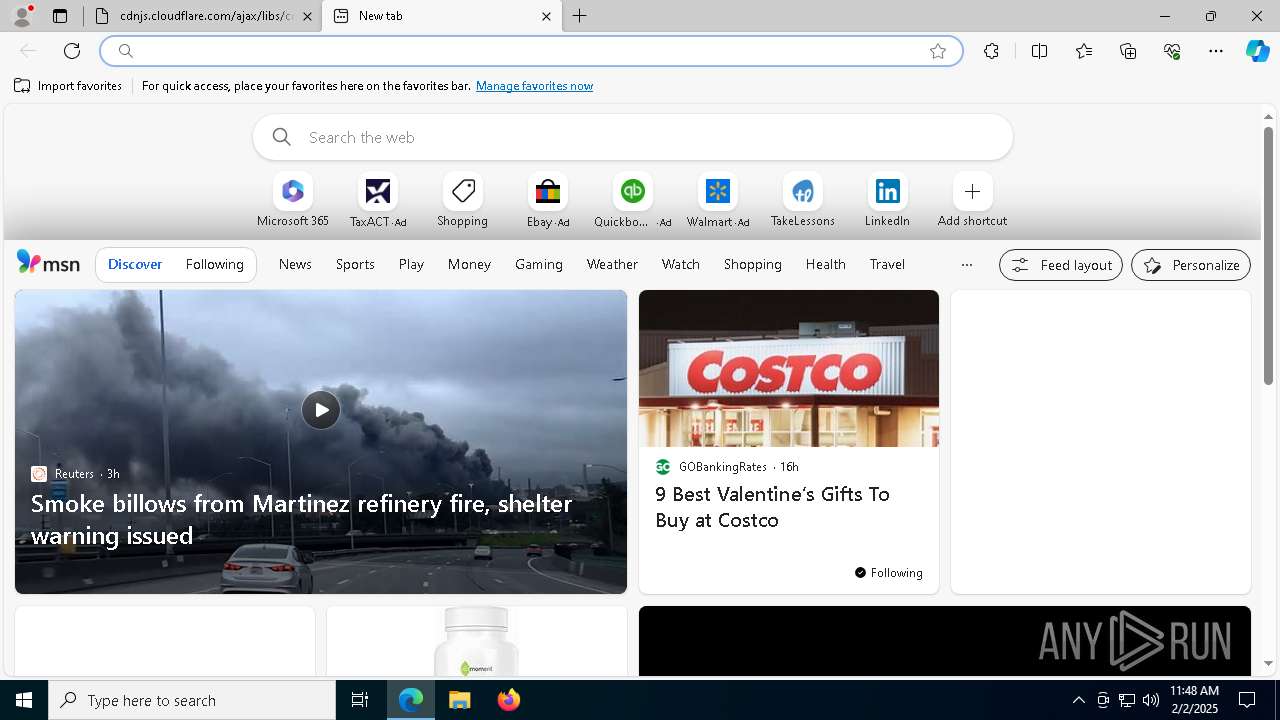Switch to the Following tab
The width and height of the screenshot is (1280, 720).
(x=214, y=264)
